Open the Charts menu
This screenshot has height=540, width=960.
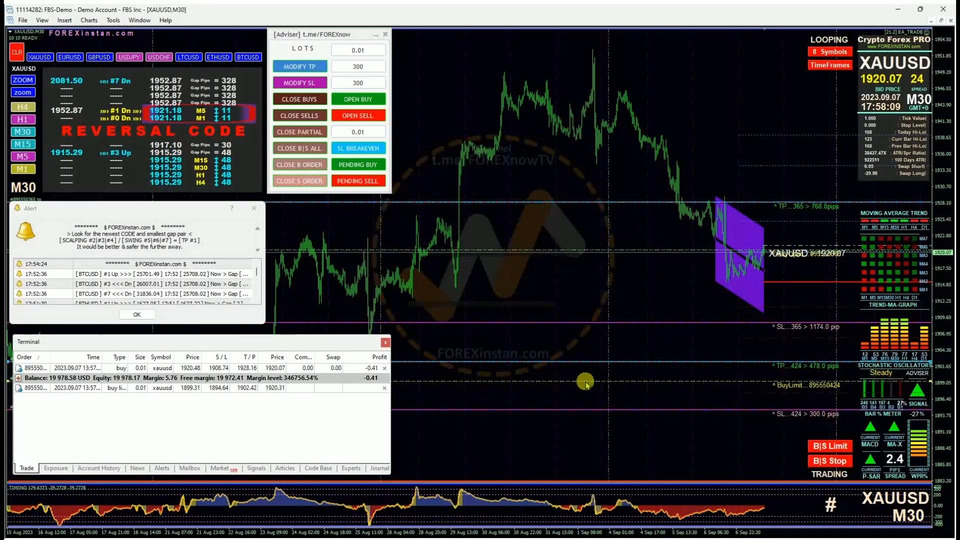click(89, 20)
